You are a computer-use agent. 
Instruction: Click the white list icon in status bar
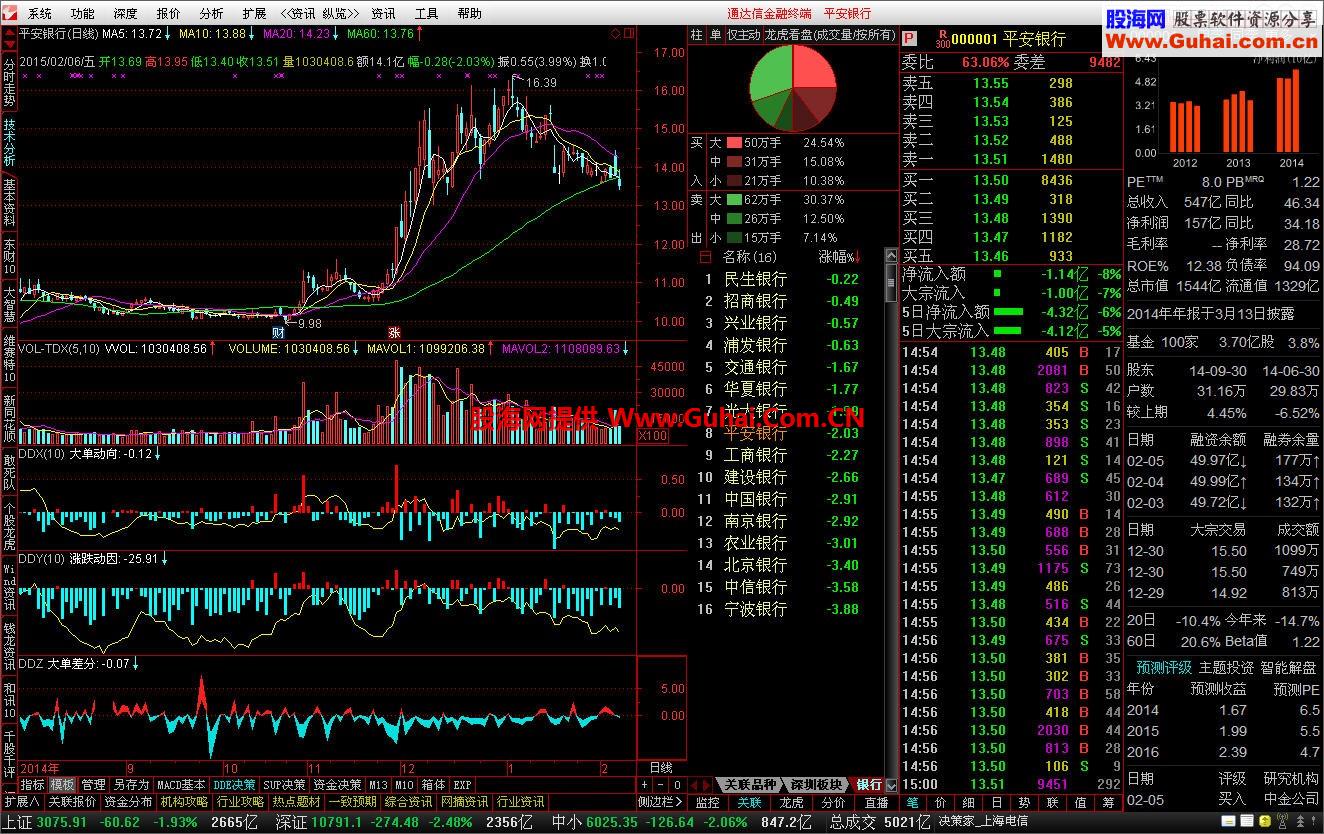click(1247, 821)
